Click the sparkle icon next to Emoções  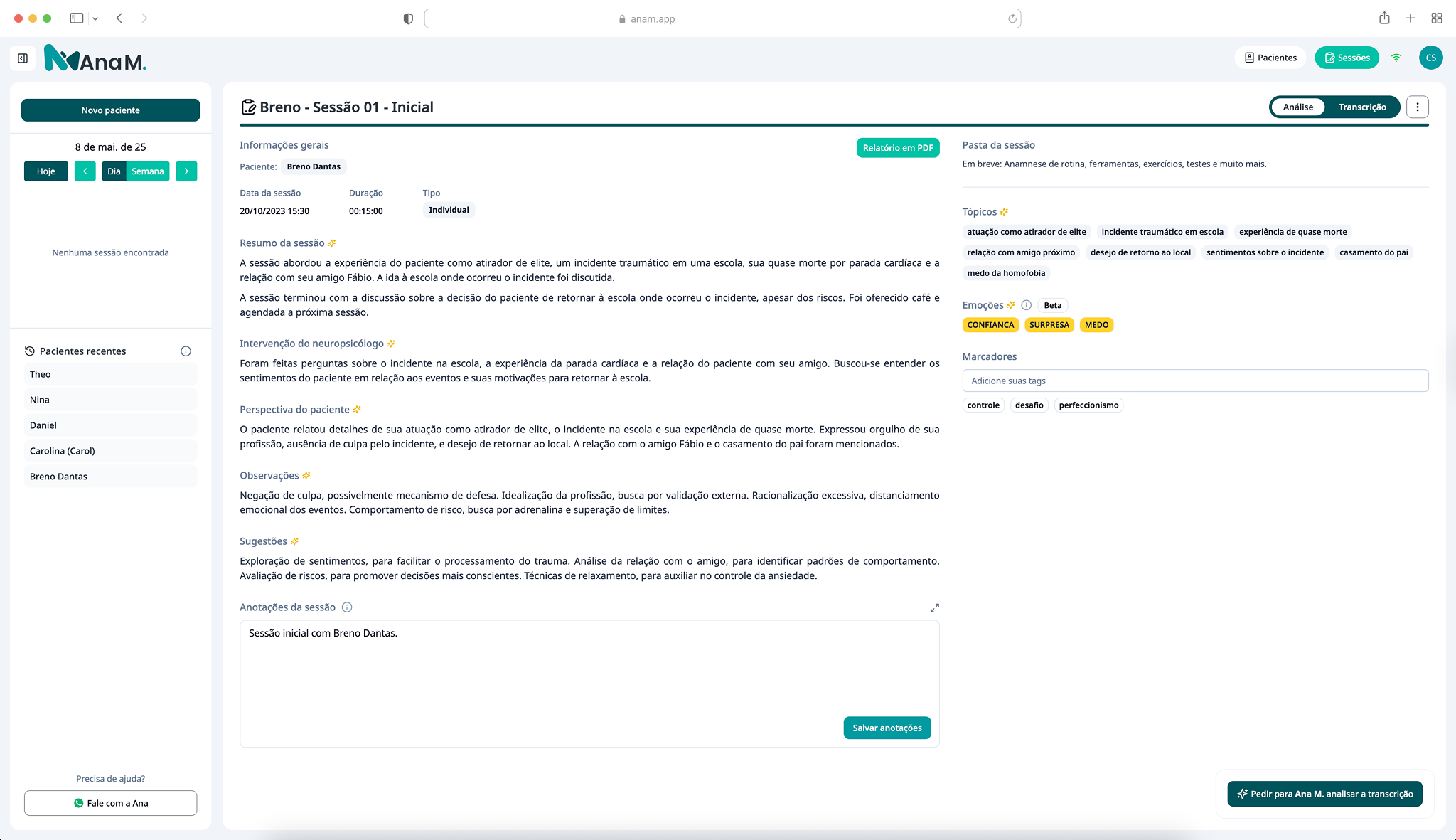tap(1011, 305)
